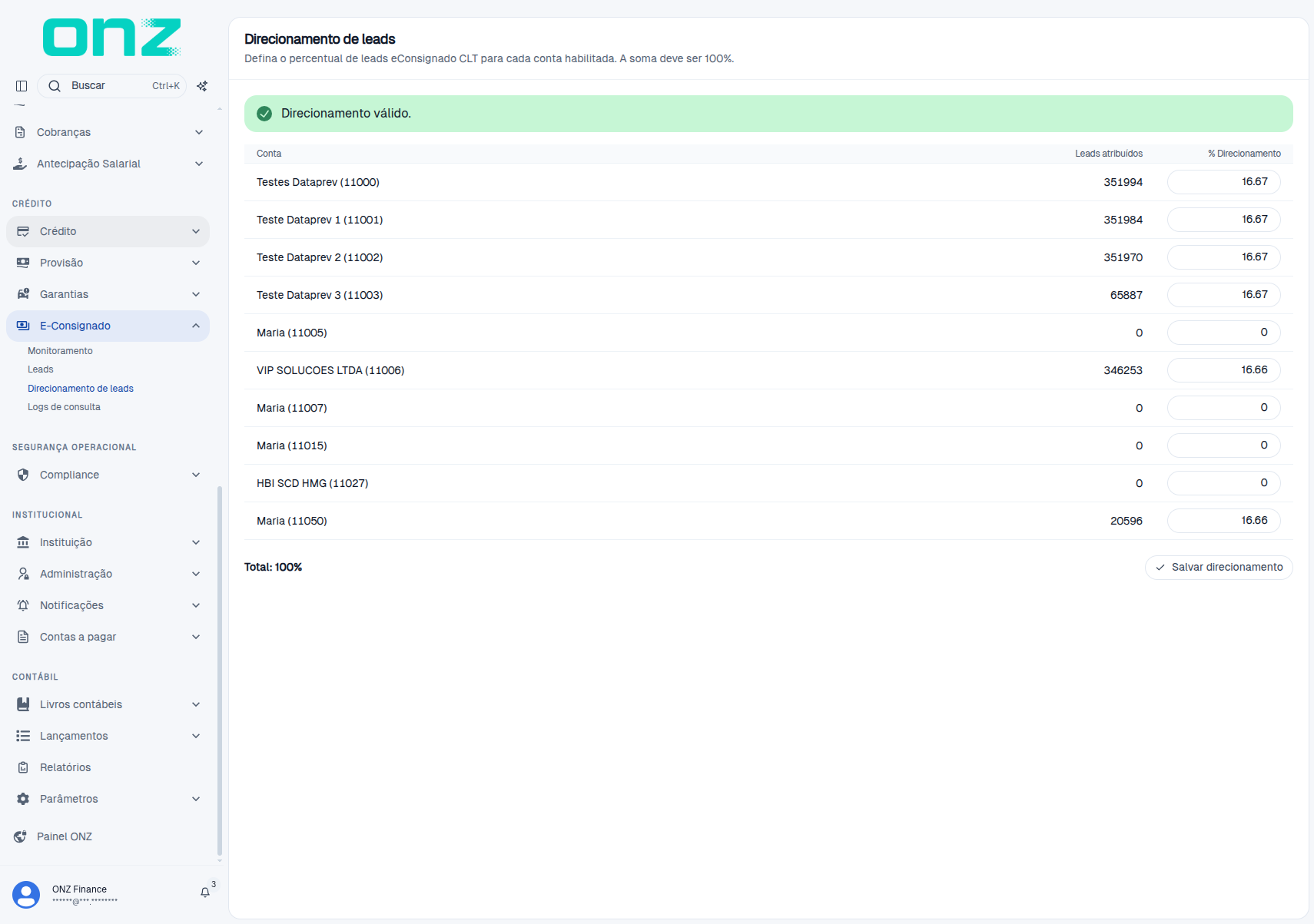The image size is (1314, 924).
Task: Open Painel ONZ link
Action: [65, 836]
